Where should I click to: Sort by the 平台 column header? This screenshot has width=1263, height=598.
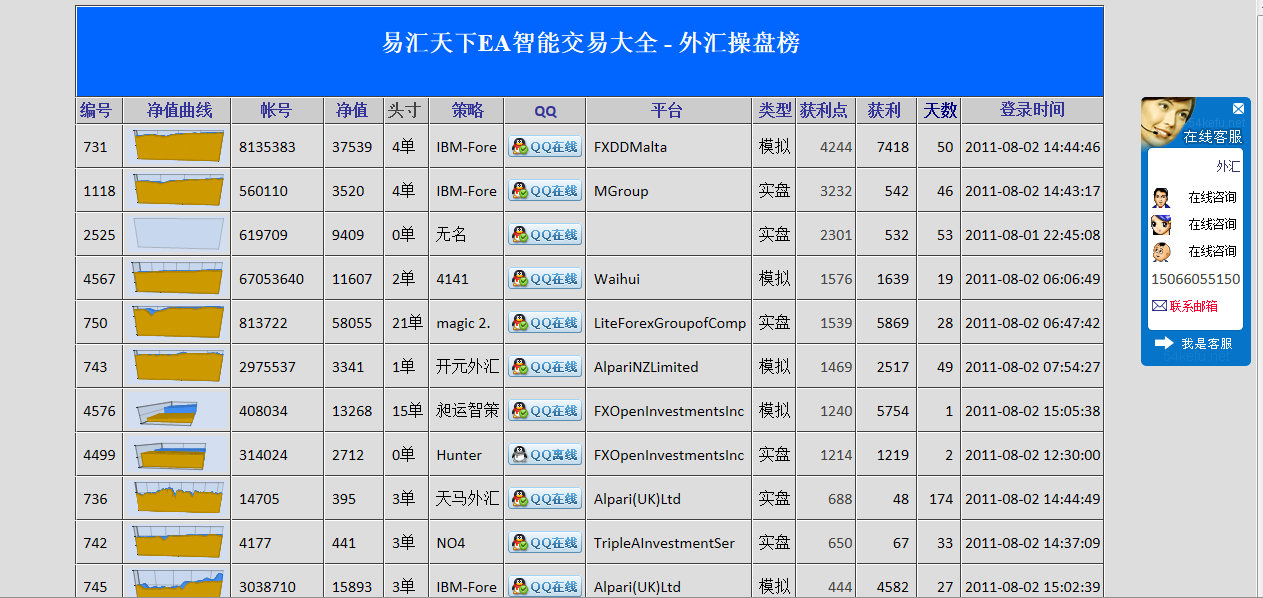point(668,110)
